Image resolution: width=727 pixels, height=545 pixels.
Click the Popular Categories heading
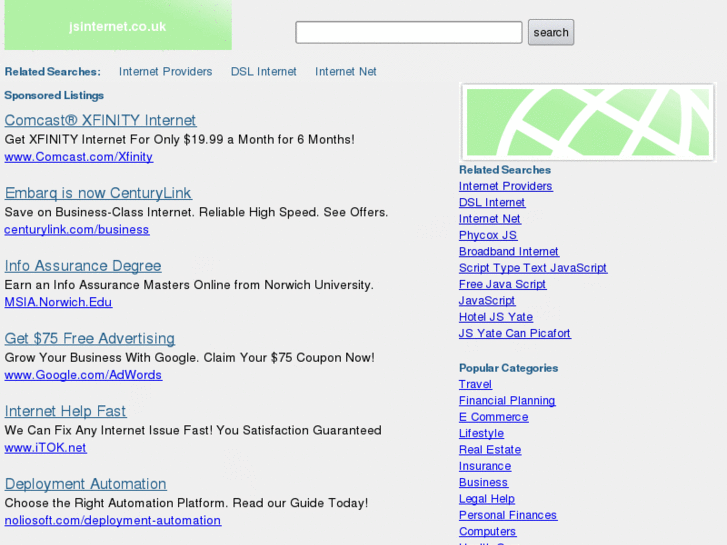(x=508, y=368)
